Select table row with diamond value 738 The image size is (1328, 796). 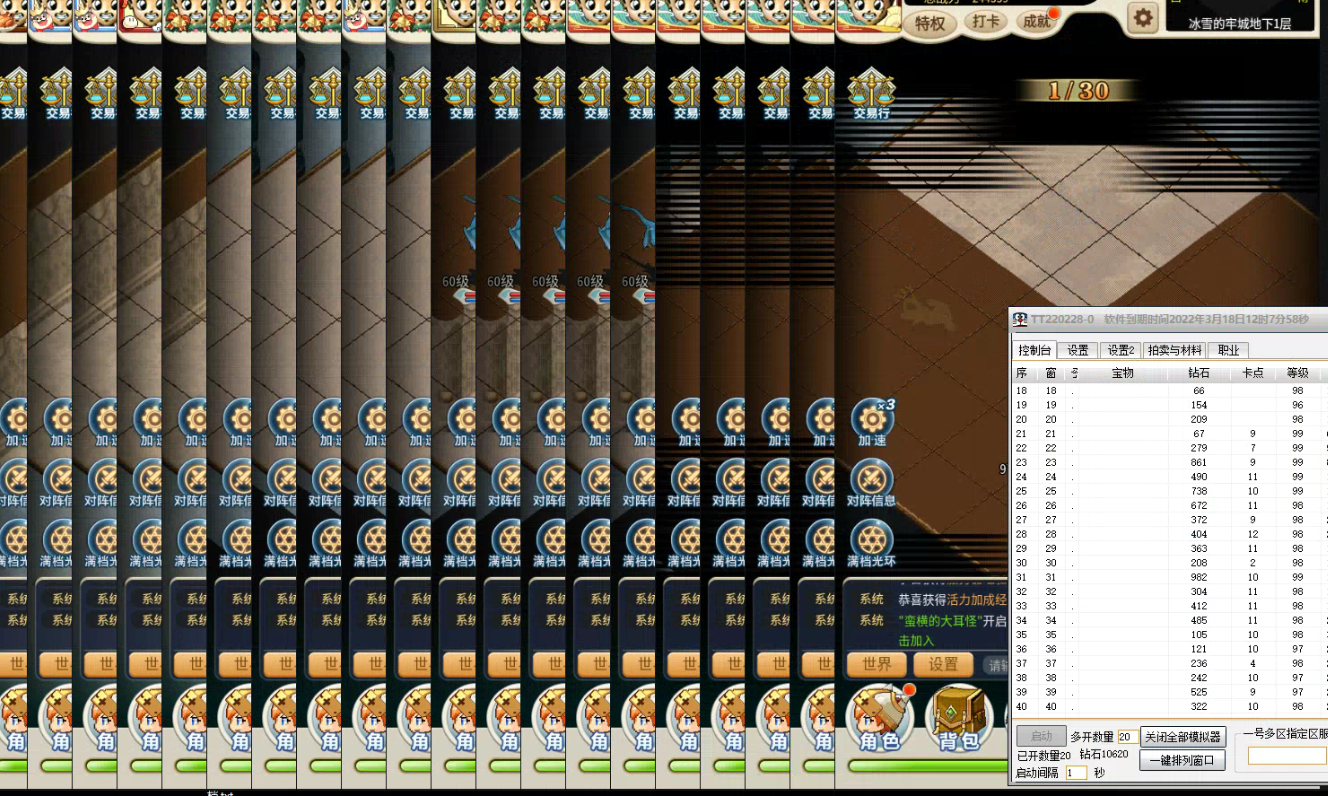pyautogui.click(x=1170, y=491)
